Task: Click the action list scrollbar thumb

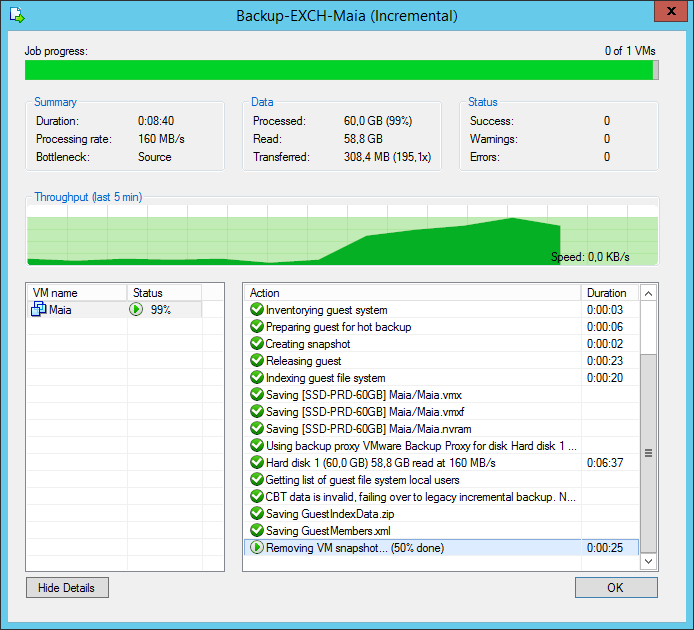Action: (x=648, y=452)
